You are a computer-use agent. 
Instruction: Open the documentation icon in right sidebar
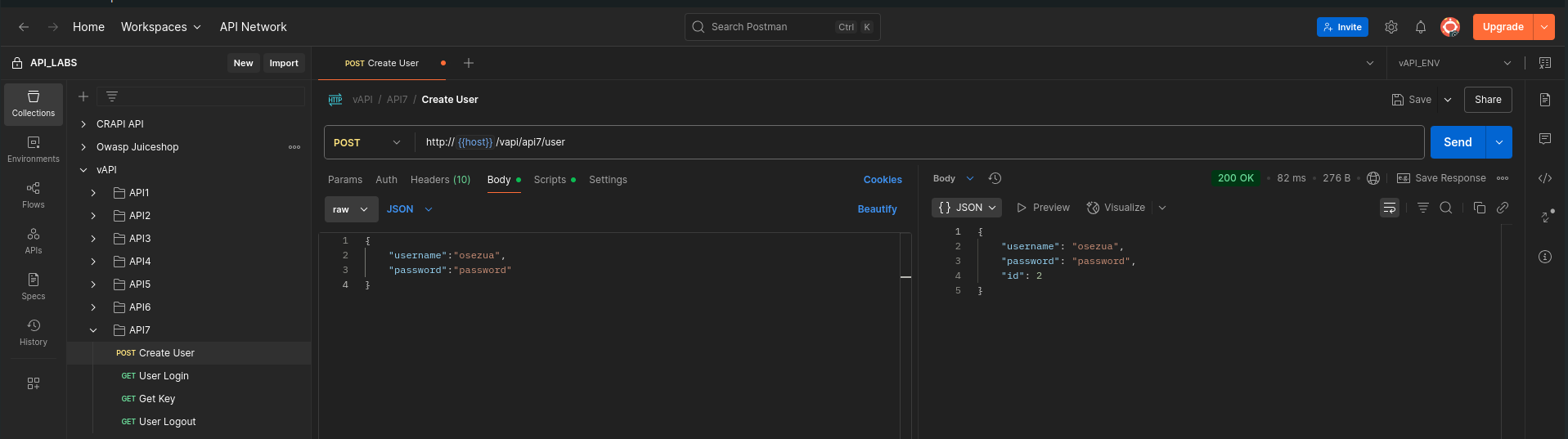point(1545,100)
